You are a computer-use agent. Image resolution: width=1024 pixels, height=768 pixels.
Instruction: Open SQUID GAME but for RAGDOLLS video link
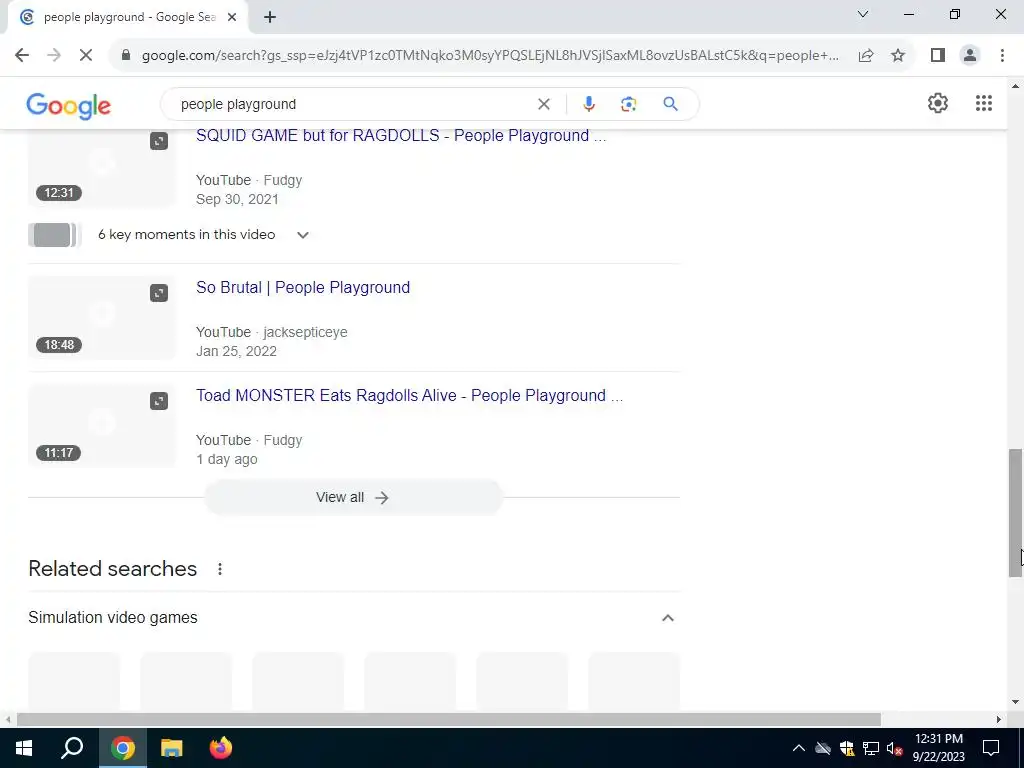pos(401,136)
